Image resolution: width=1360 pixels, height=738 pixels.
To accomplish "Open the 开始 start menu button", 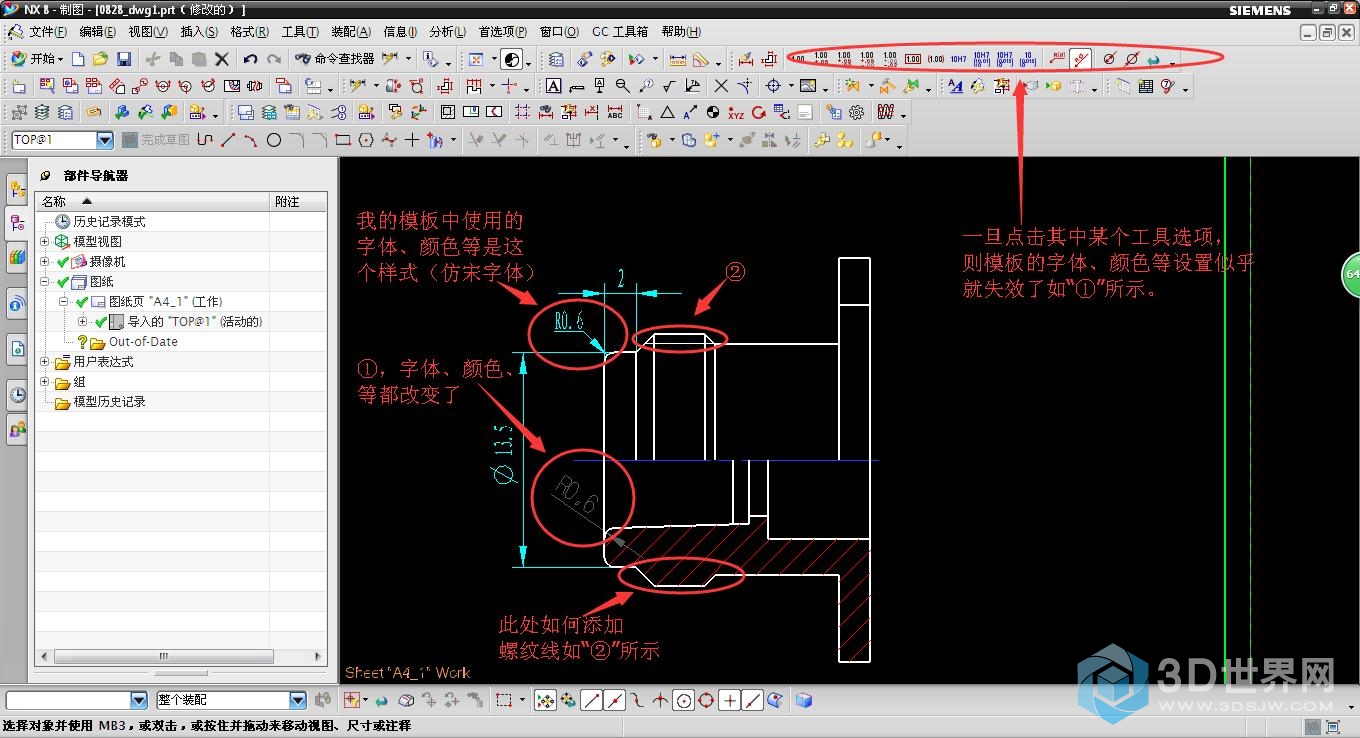I will pyautogui.click(x=37, y=59).
